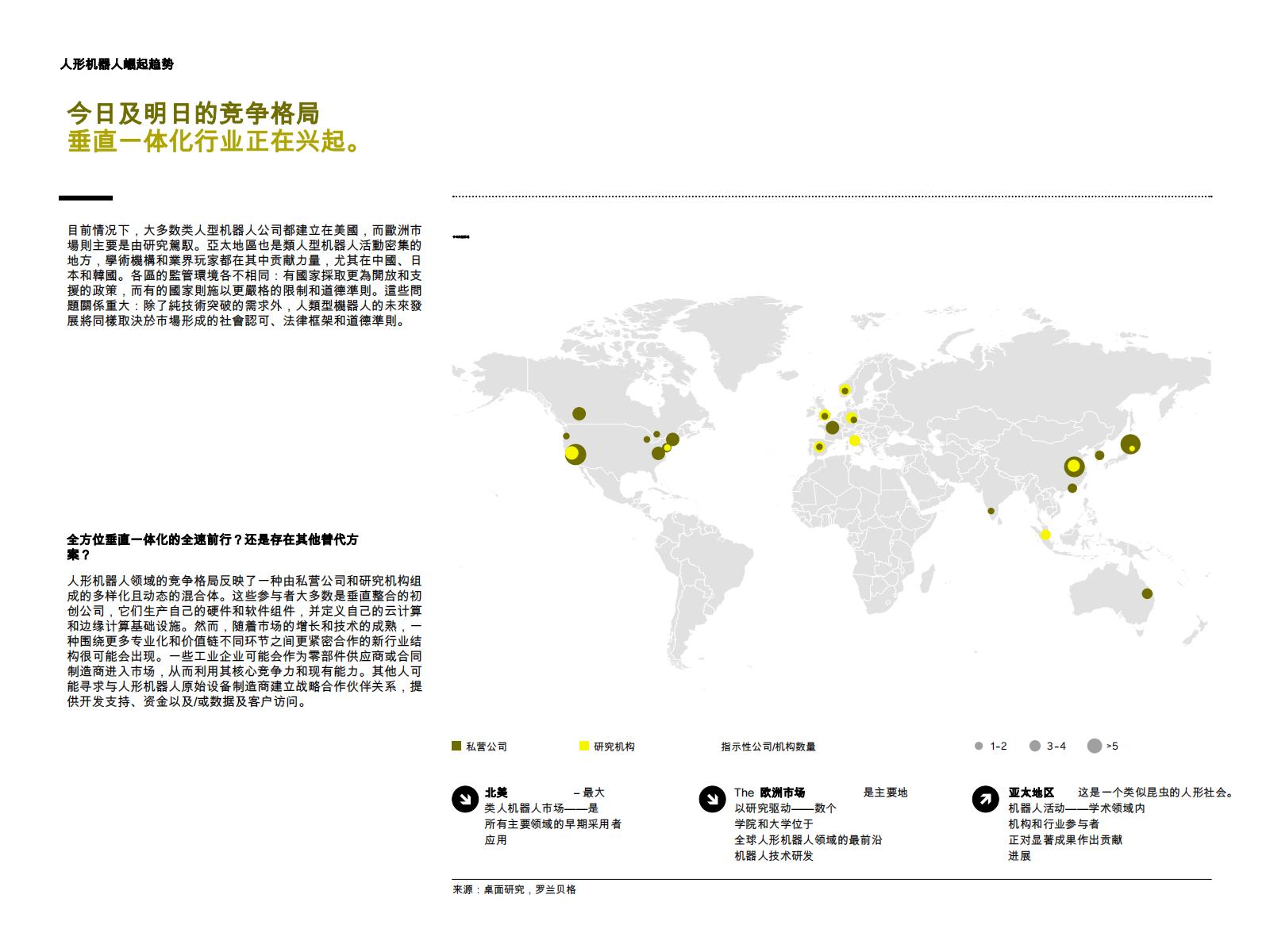1270x952 pixels.
Task: Click the title 今日及明日的竞争格局
Action: 194,113
